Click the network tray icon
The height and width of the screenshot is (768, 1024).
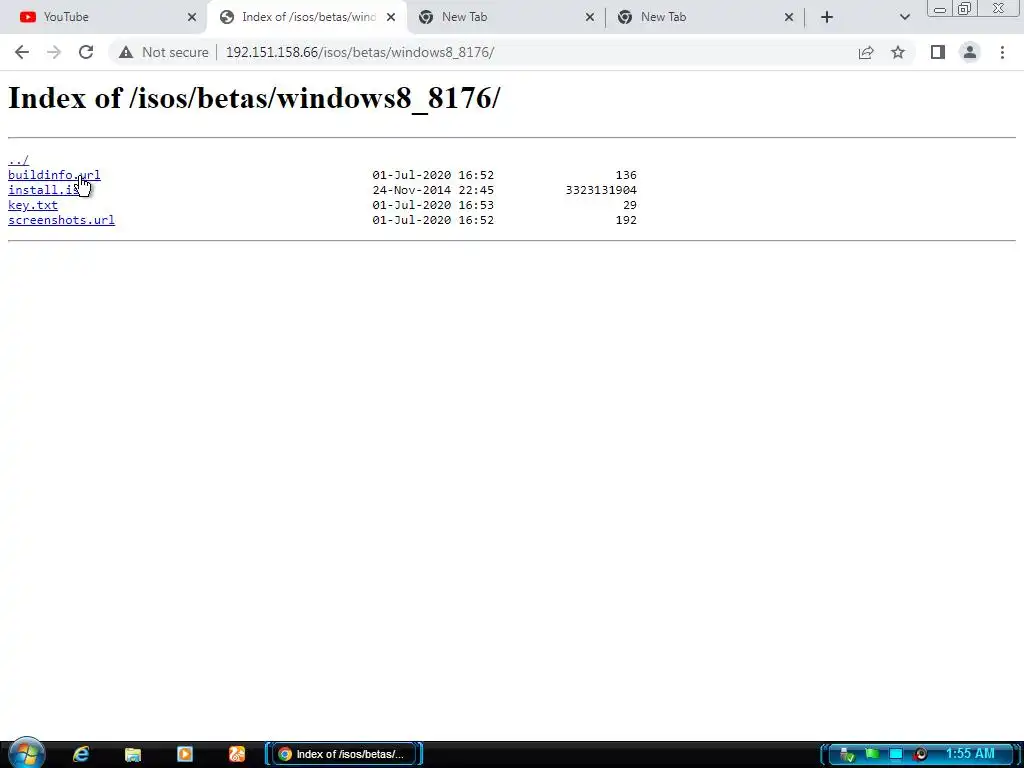(x=846, y=755)
